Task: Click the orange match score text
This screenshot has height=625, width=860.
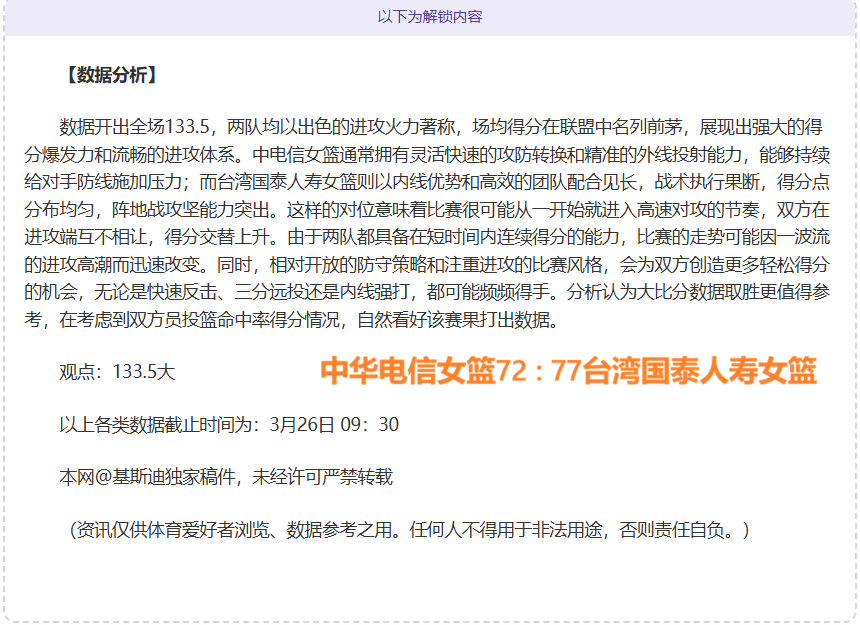Action: [570, 373]
